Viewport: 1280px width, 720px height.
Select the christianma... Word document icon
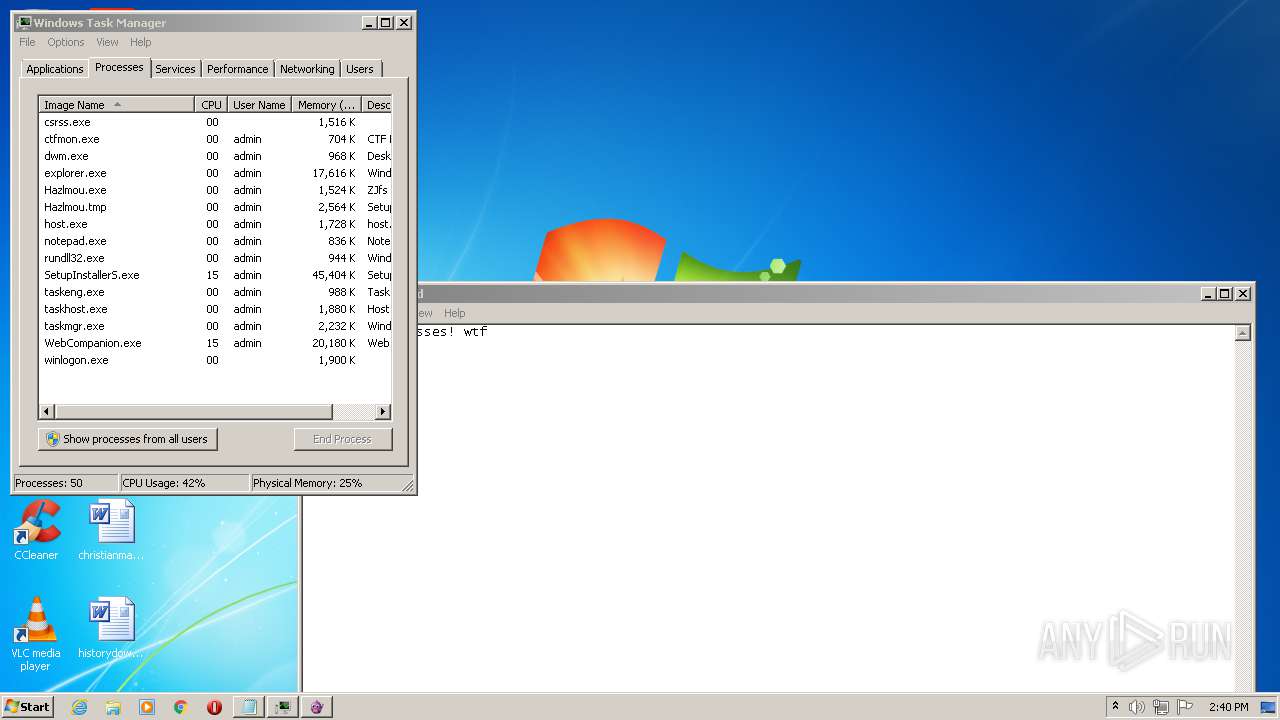click(x=111, y=531)
